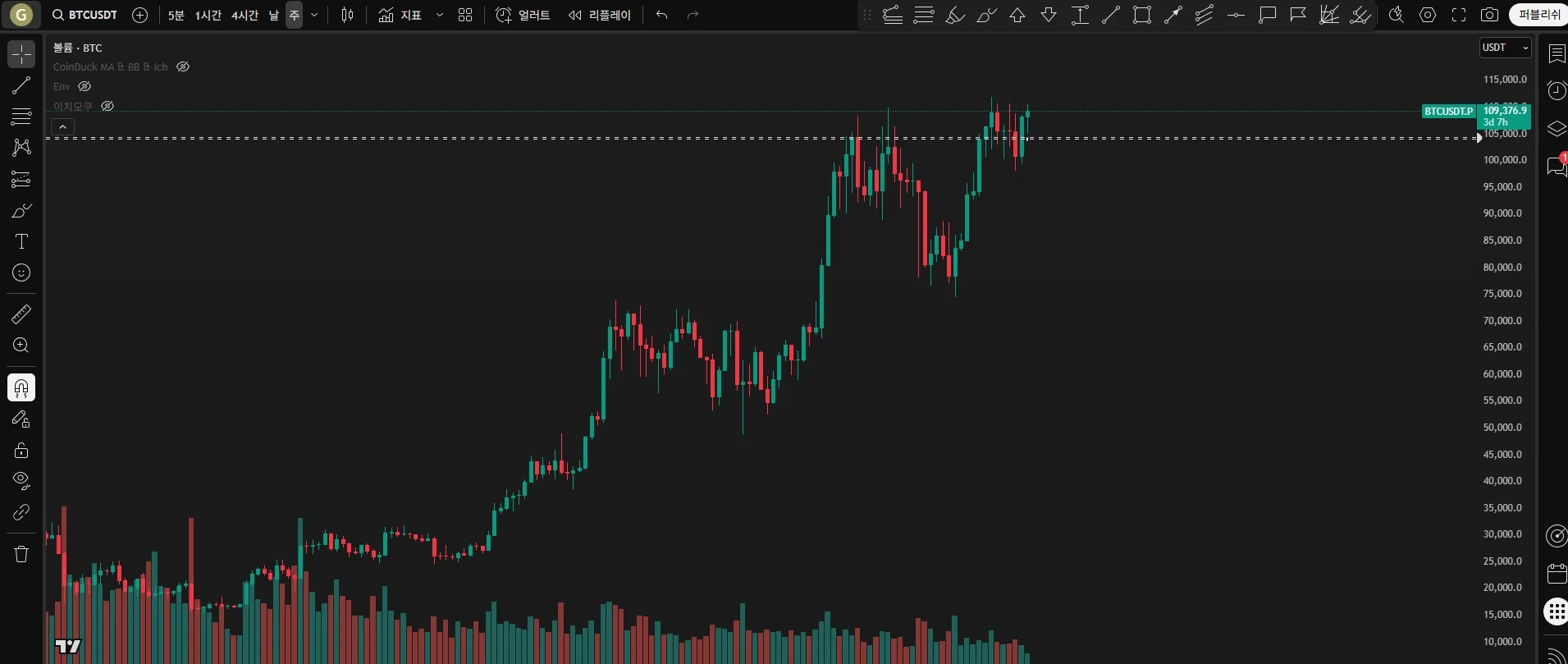Open alerts clock icon in right sidebar
The image size is (1568, 664).
[x=1557, y=90]
